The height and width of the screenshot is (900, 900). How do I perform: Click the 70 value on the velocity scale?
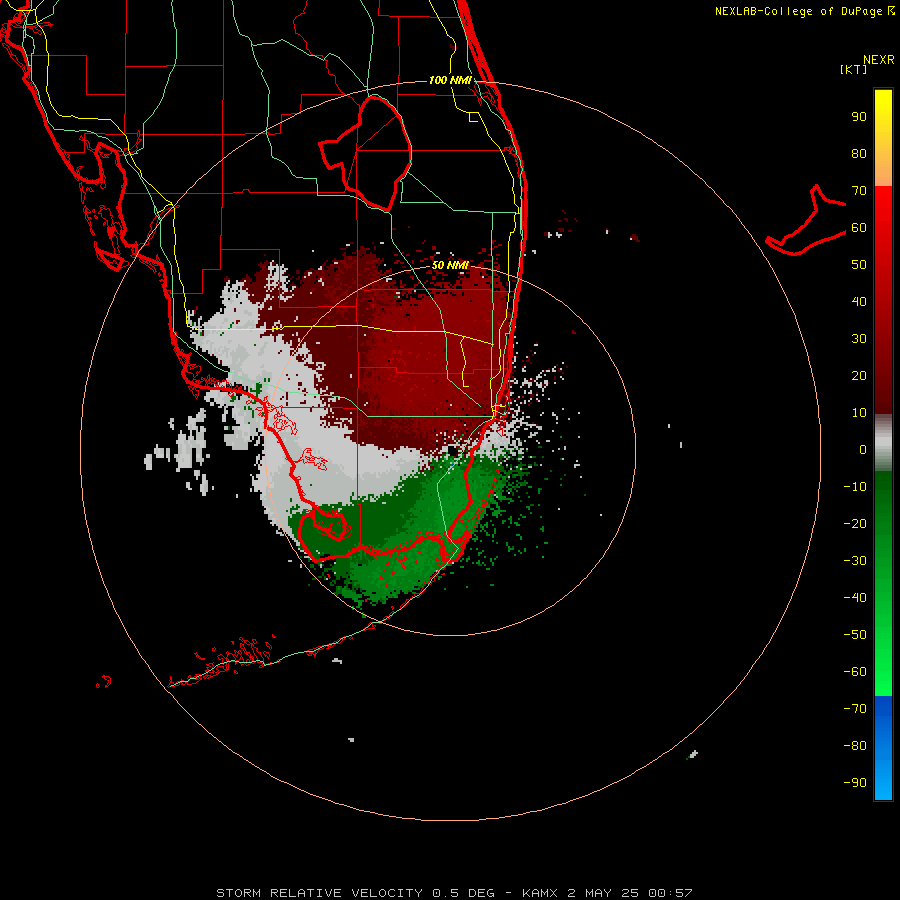[x=859, y=191]
